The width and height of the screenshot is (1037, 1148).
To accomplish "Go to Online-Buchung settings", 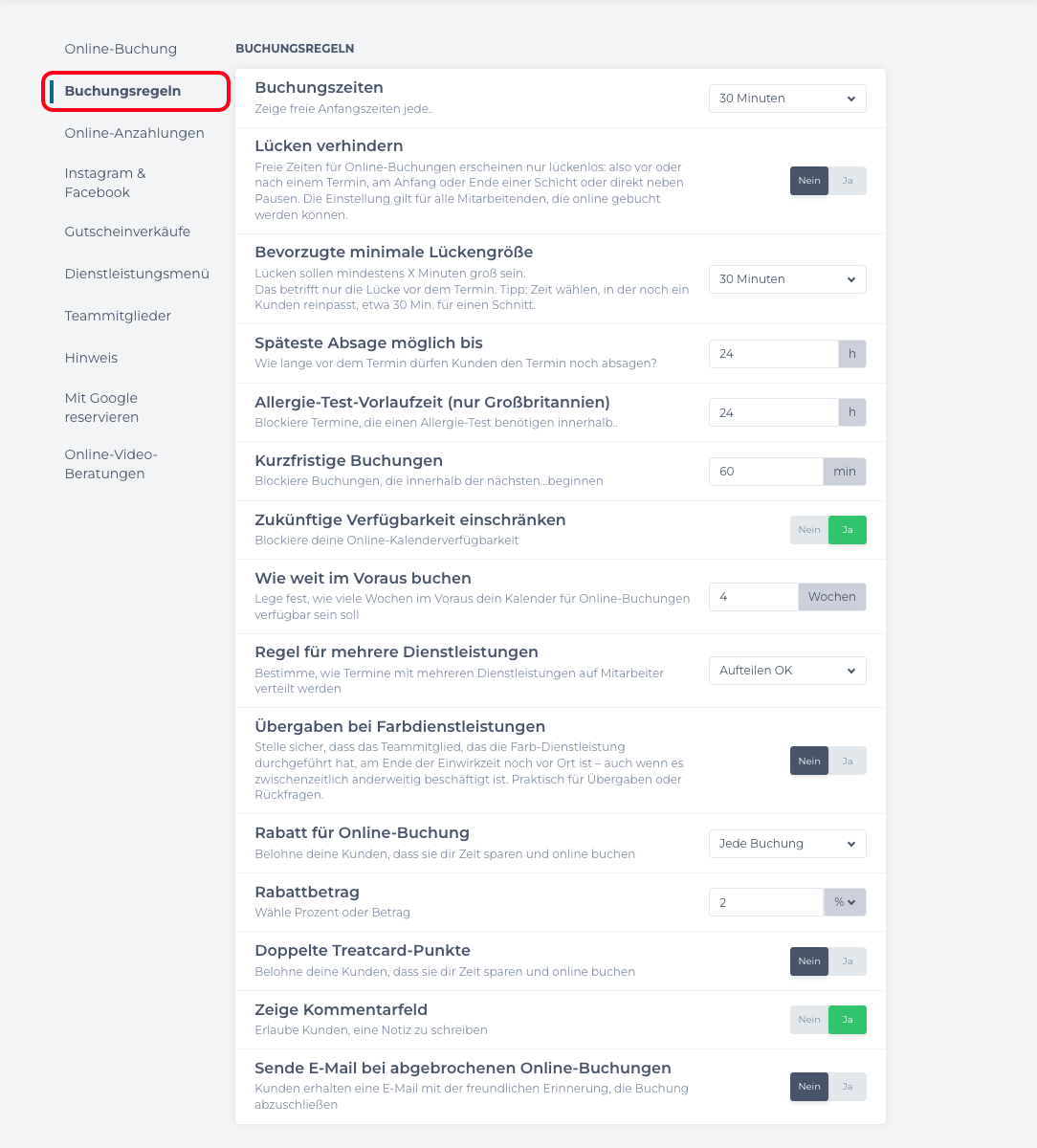I will click(x=121, y=49).
